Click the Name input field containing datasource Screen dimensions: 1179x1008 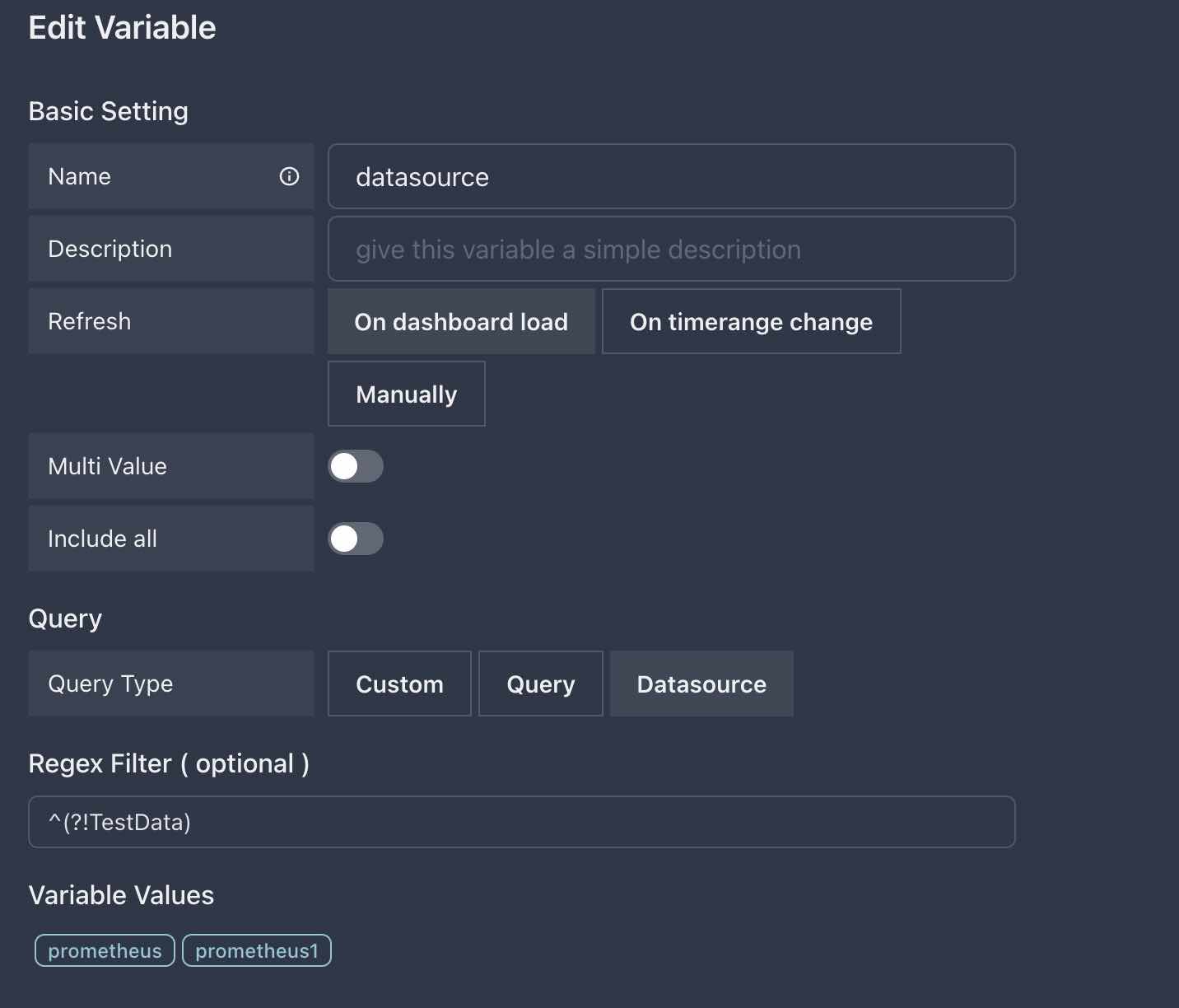pos(671,176)
